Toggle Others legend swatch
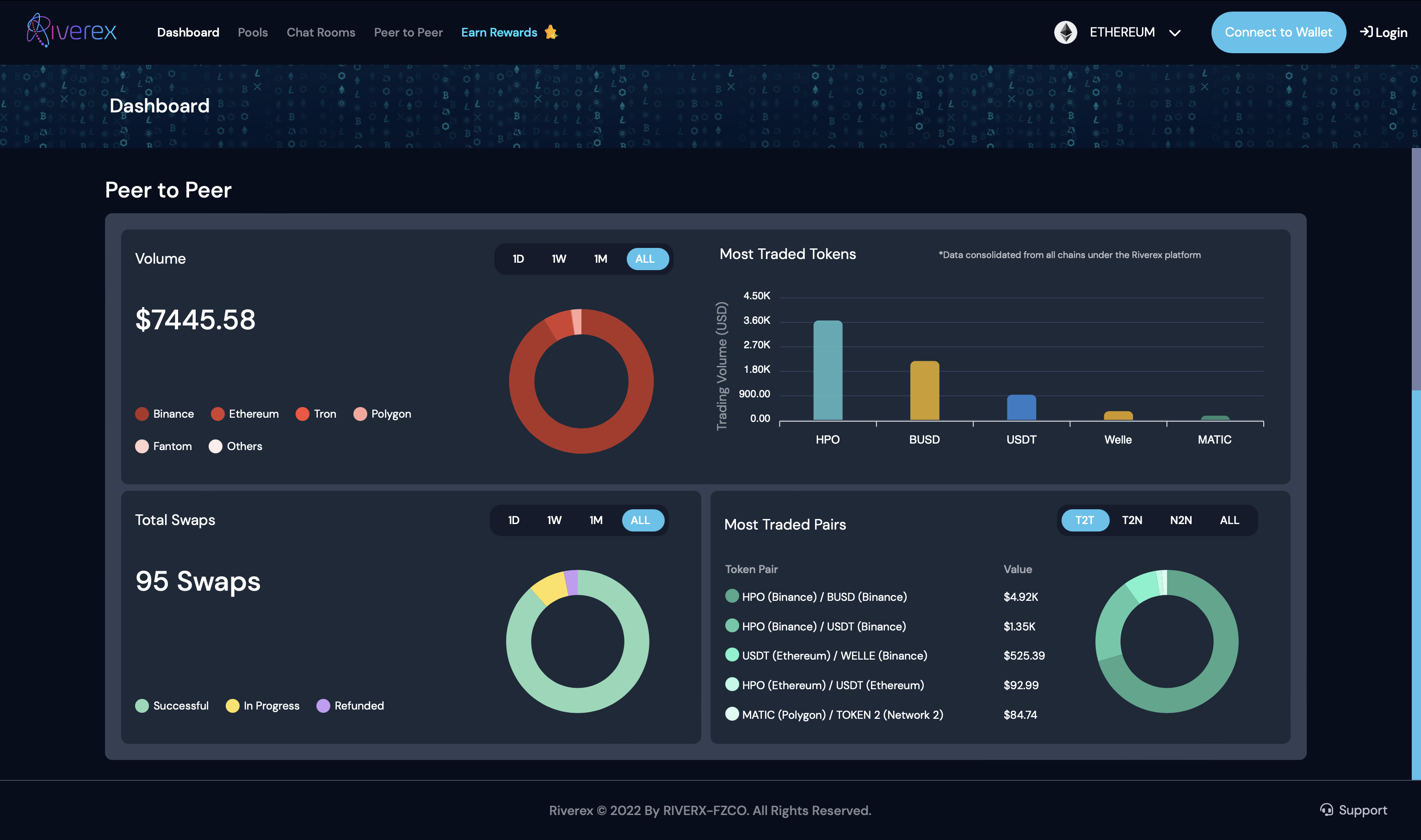 (216, 446)
